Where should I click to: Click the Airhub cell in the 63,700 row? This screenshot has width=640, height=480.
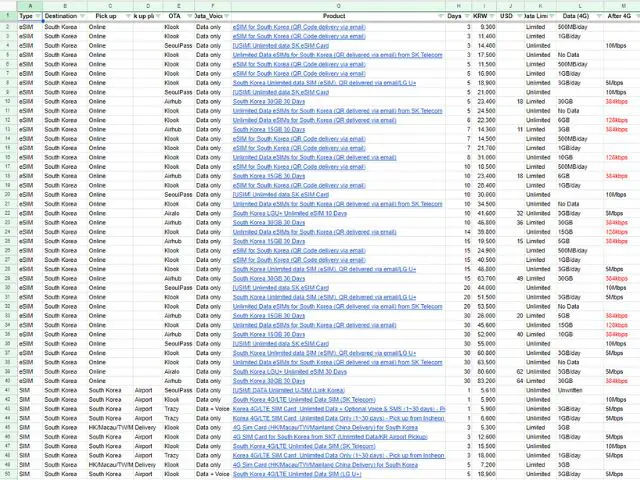(x=179, y=278)
